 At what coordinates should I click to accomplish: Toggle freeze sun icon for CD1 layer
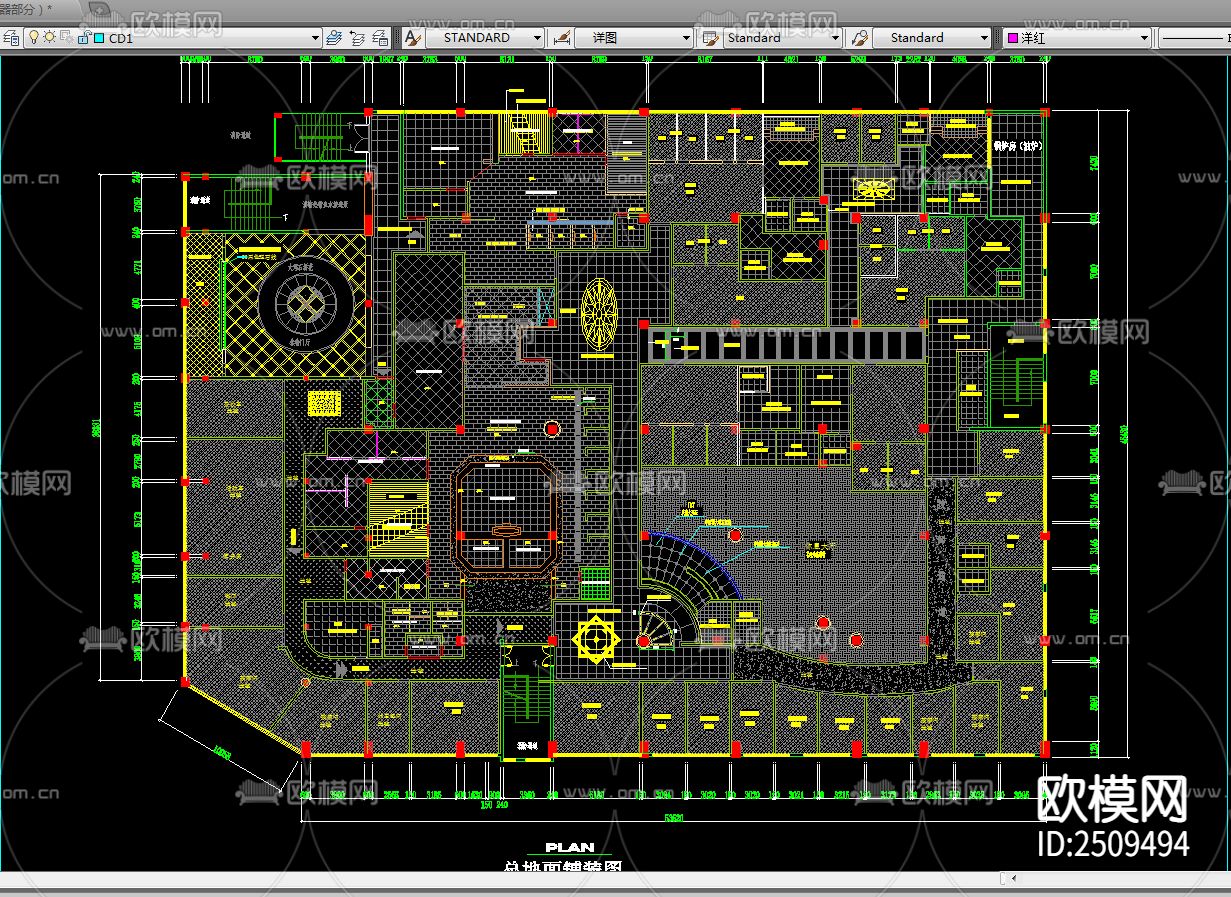[49, 38]
